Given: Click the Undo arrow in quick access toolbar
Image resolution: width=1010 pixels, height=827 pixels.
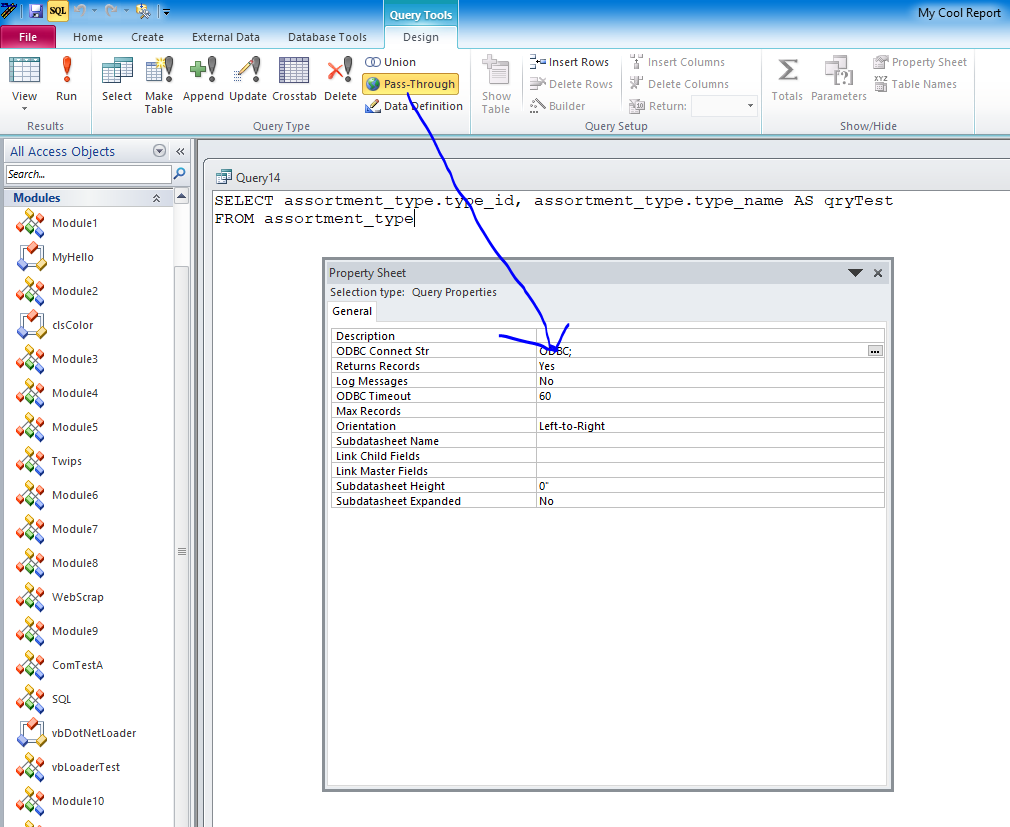Looking at the screenshot, I should [x=81, y=11].
